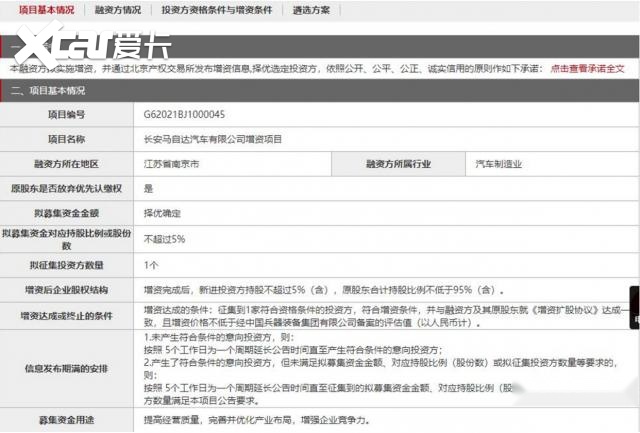The image size is (640, 433).
Task: Open the 遴选方案 tab
Action: click(x=311, y=10)
